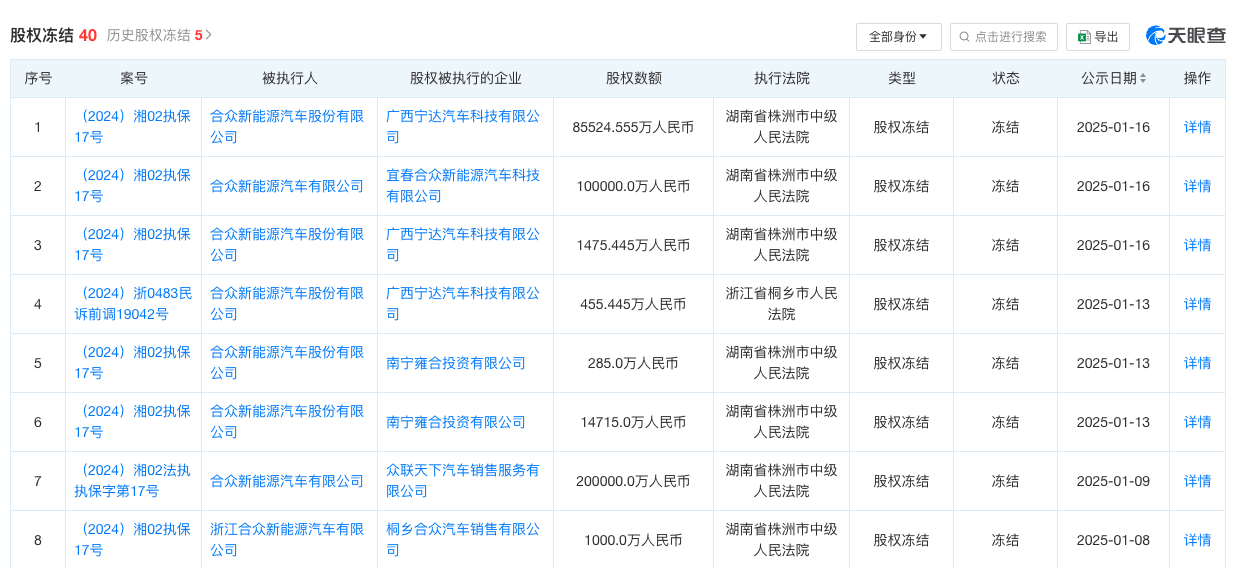This screenshot has height=568, width=1233.
Task: Open 合众新能源汽车有限公司 in row 7
Action: [287, 481]
